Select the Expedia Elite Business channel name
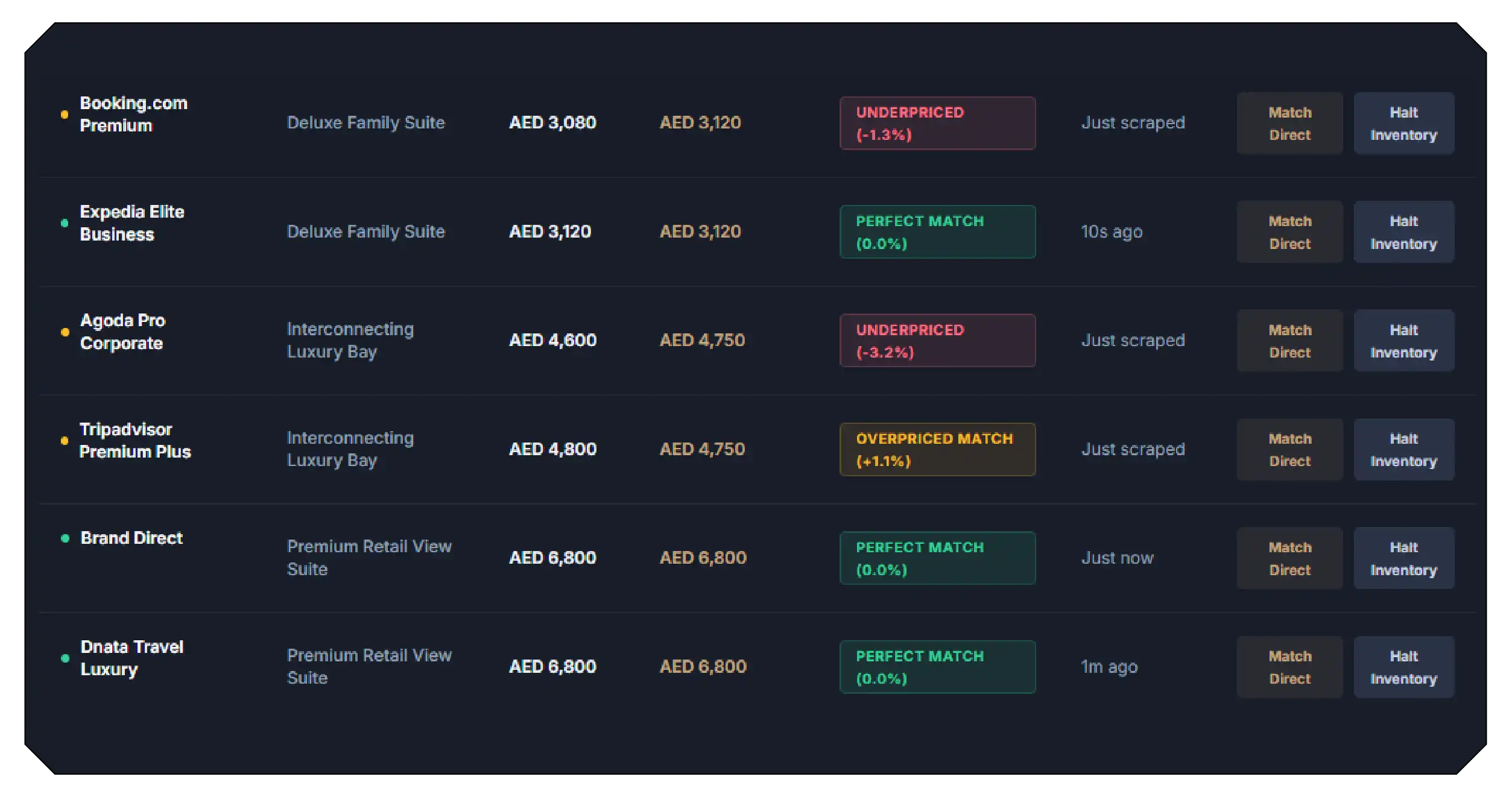Screen dimensions: 1512x797 [x=132, y=223]
